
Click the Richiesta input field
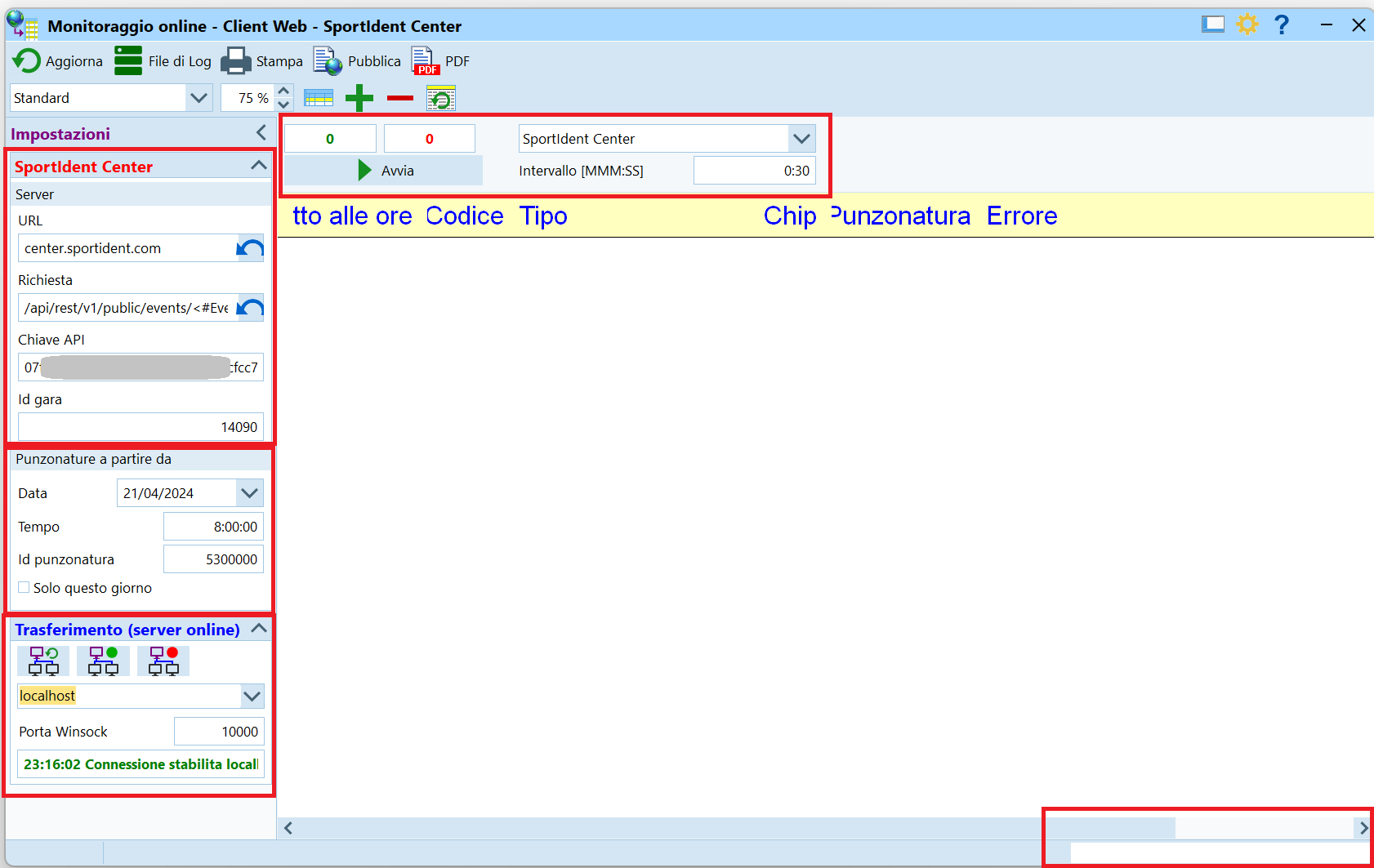coord(127,308)
